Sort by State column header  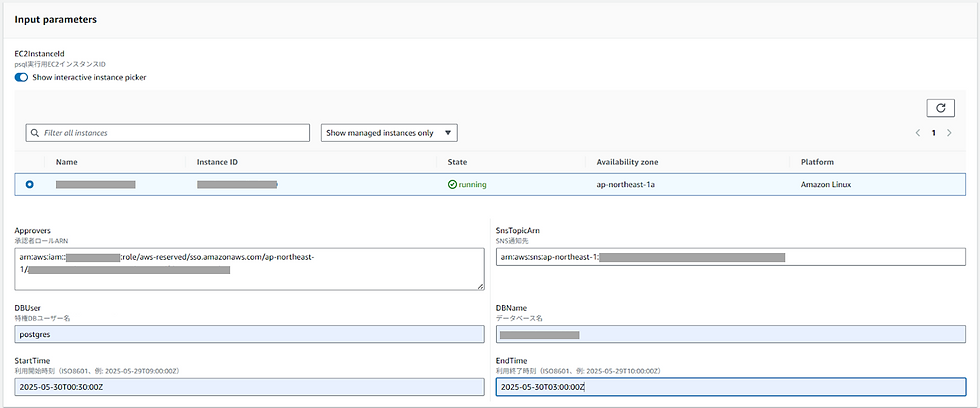pyautogui.click(x=456, y=162)
